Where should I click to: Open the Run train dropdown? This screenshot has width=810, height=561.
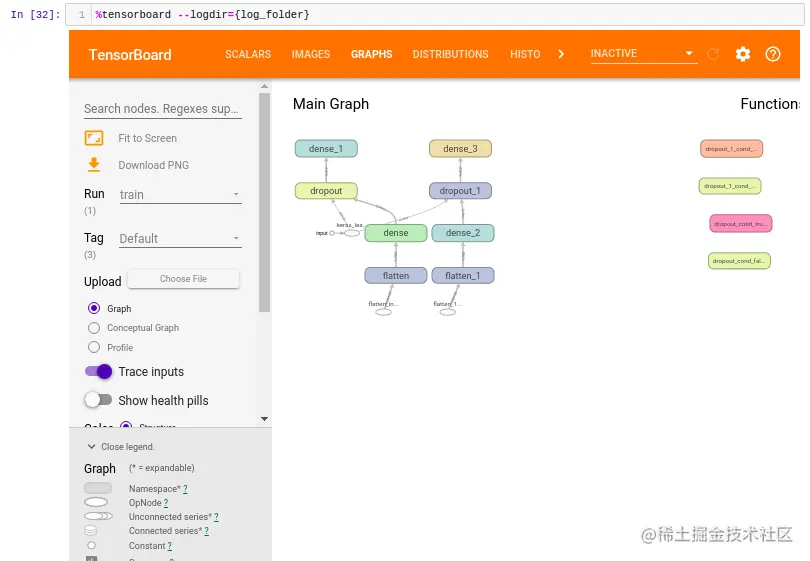coord(180,195)
